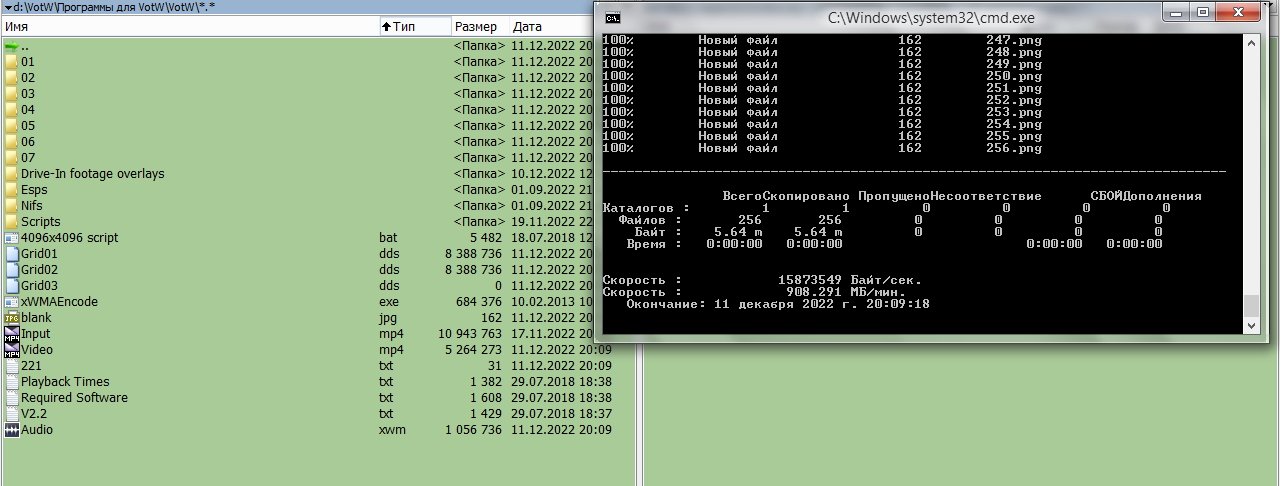Screen dimensions: 1282x486
Task: Select the Input mp4 file icon
Action: pos(11,334)
